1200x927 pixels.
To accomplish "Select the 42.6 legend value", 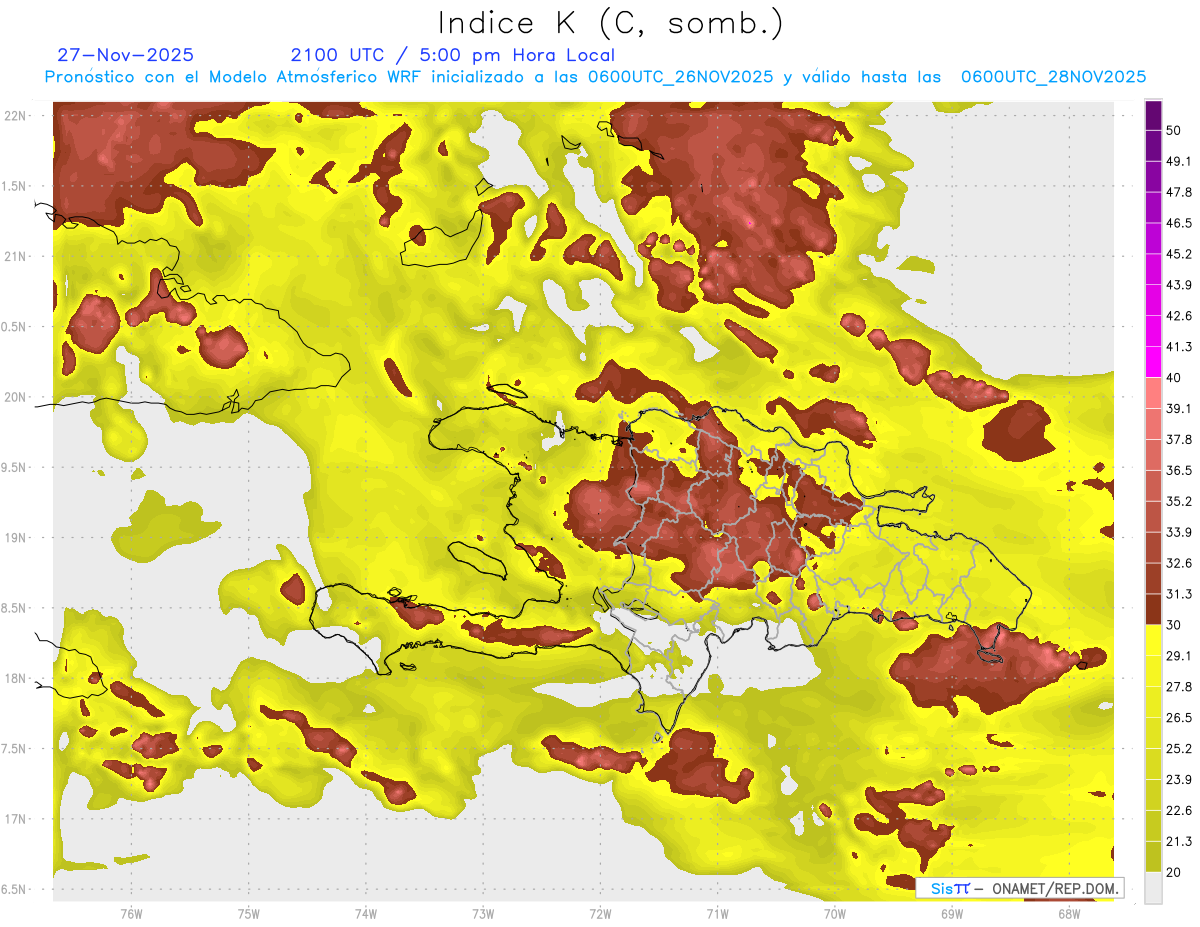I will [x=1179, y=316].
